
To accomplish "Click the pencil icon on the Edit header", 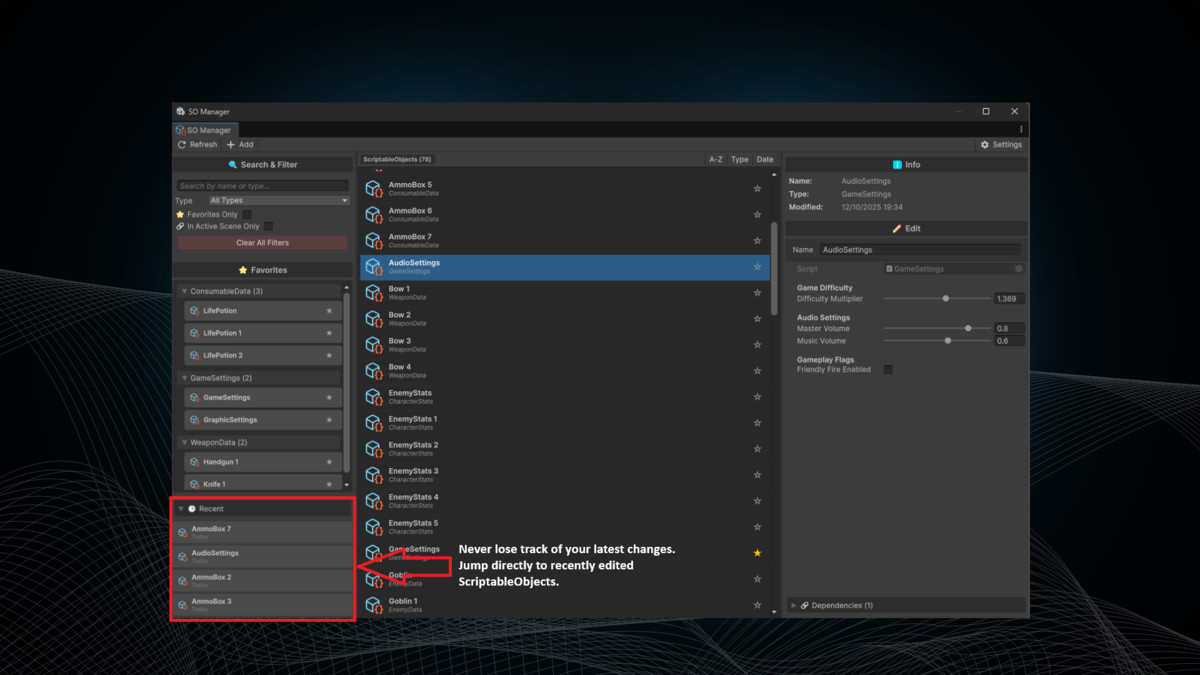I will (x=897, y=228).
